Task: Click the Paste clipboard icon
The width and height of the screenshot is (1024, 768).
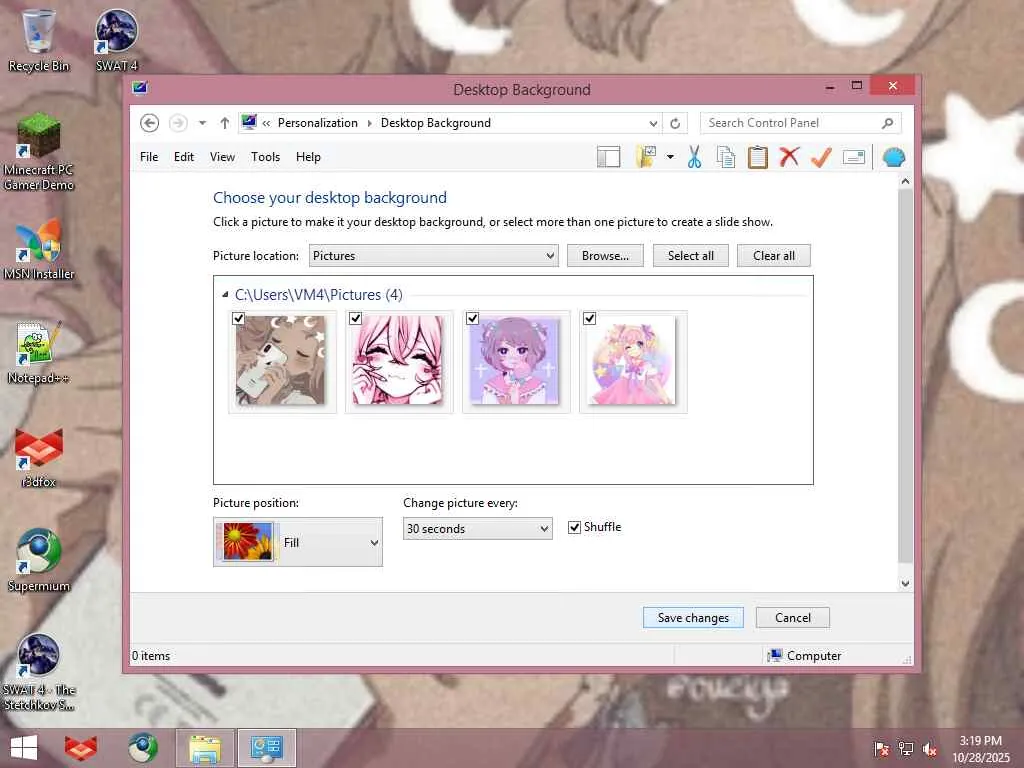Action: pos(758,157)
